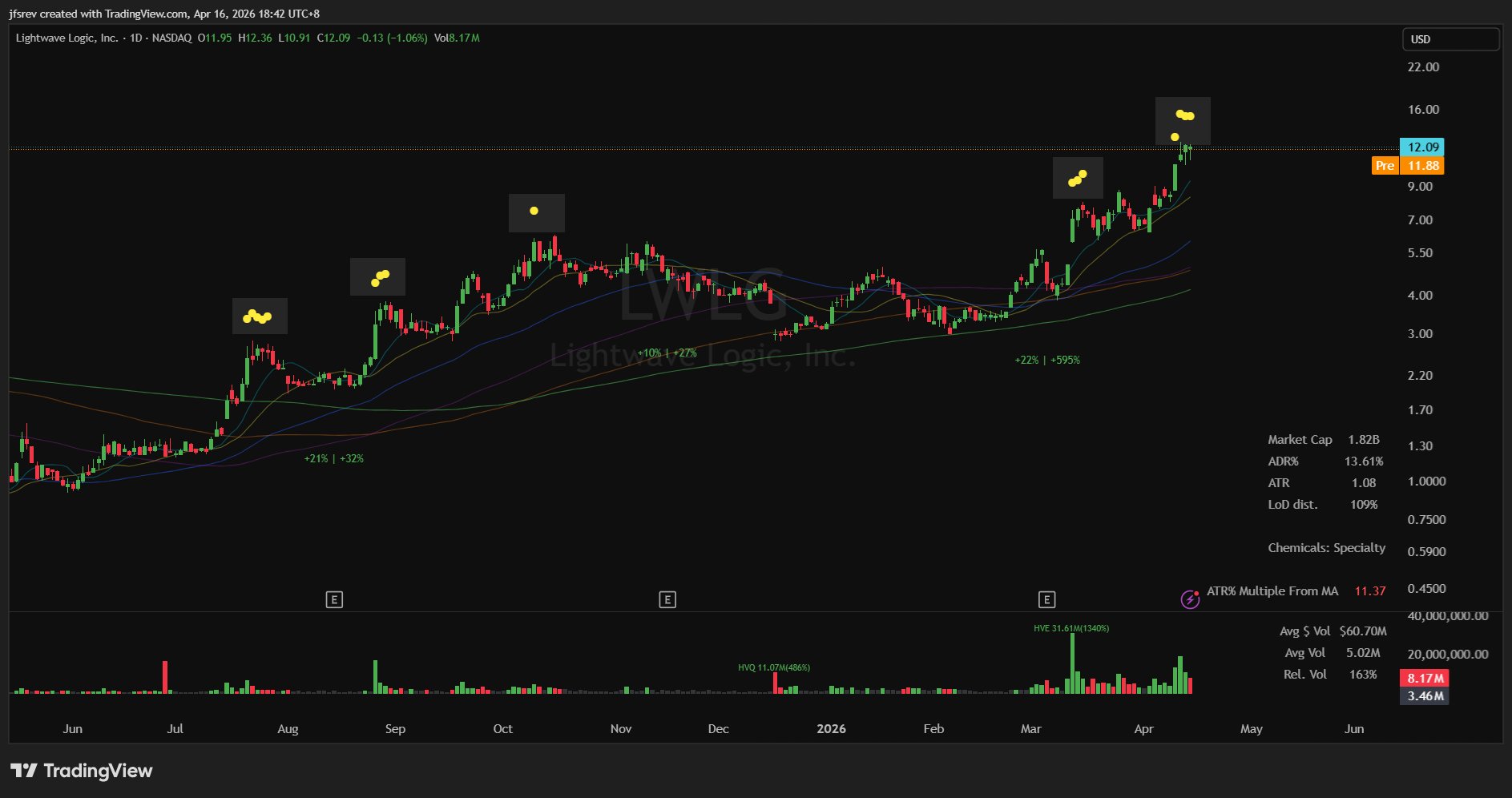
Task: Click the ATR value 1.08
Action: (x=1364, y=482)
